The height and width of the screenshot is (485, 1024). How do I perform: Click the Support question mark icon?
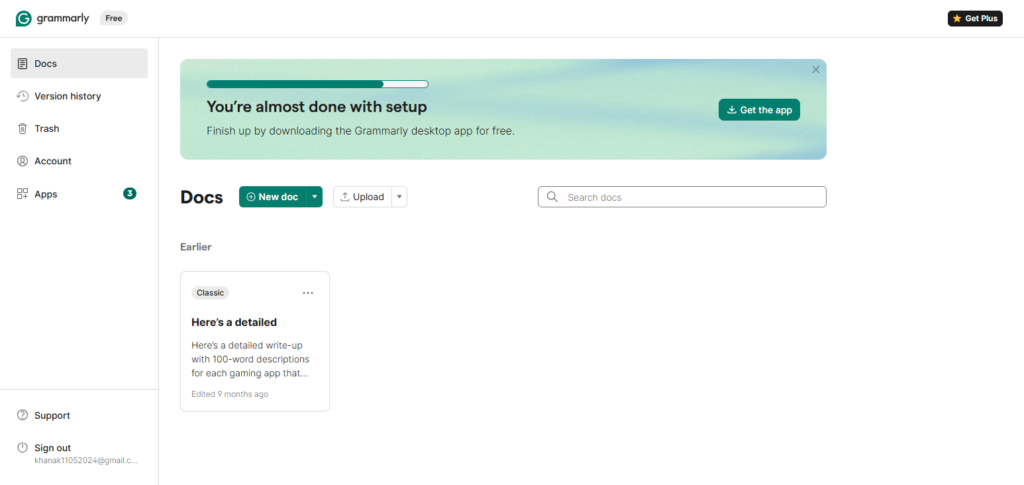click(x=22, y=415)
